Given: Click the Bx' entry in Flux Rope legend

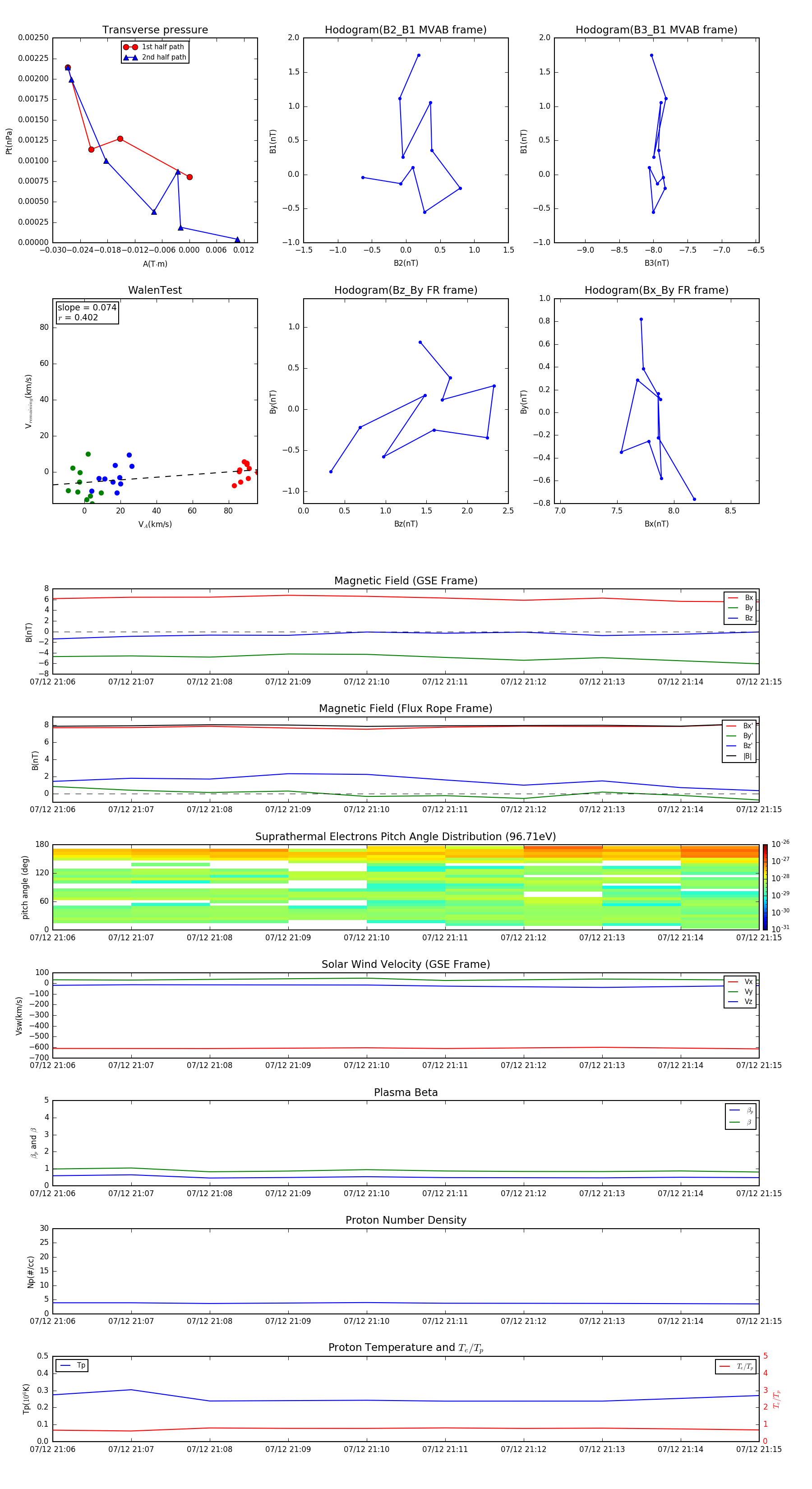Looking at the screenshot, I should (x=740, y=726).
